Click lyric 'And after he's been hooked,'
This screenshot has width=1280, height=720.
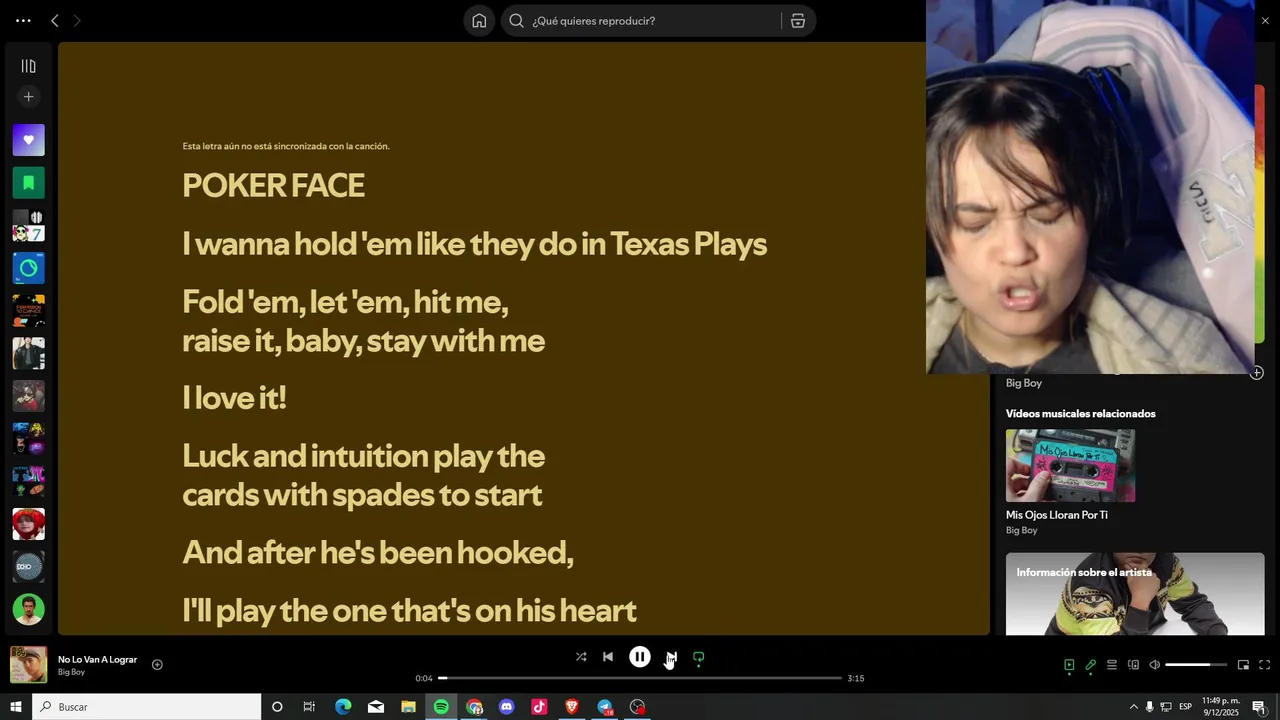pos(378,552)
